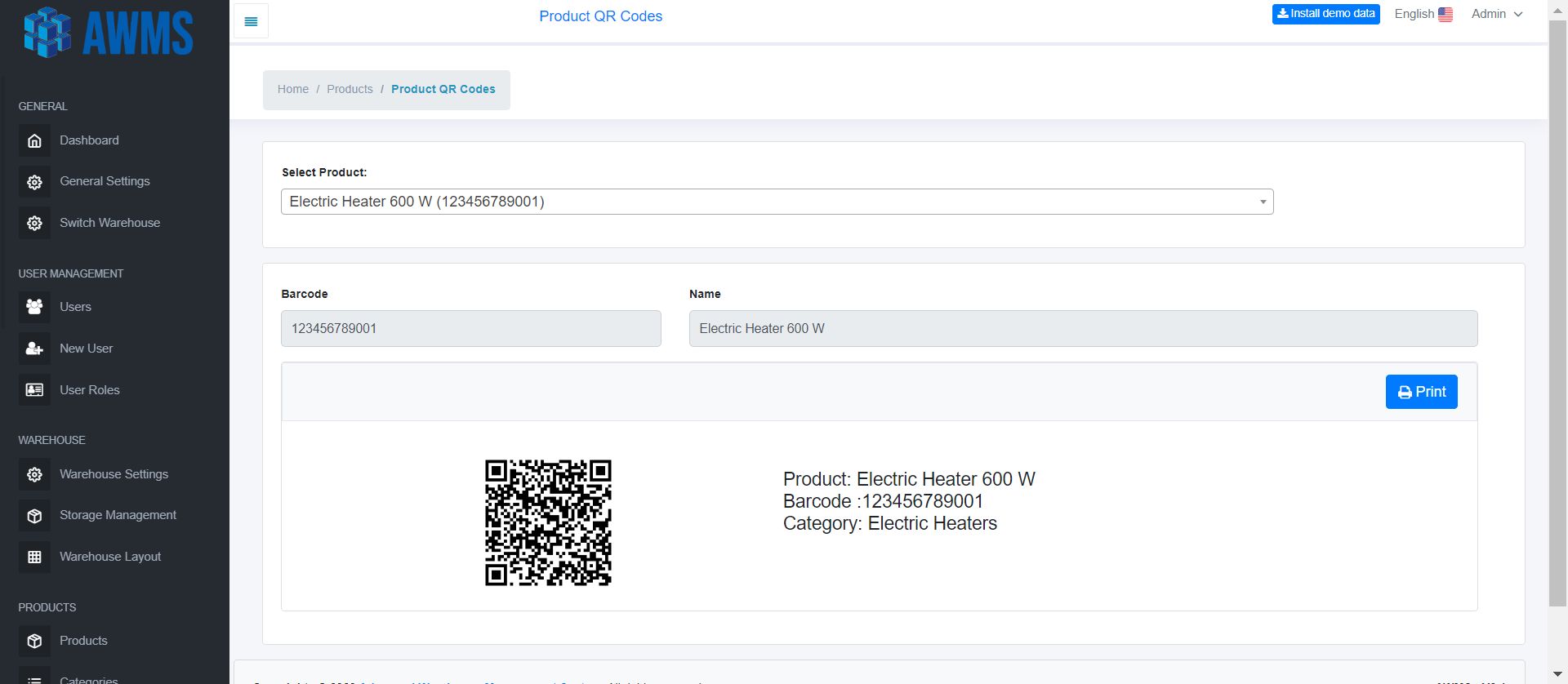1568x684 pixels.
Task: Click the USER MANAGEMENT section header
Action: click(x=71, y=273)
